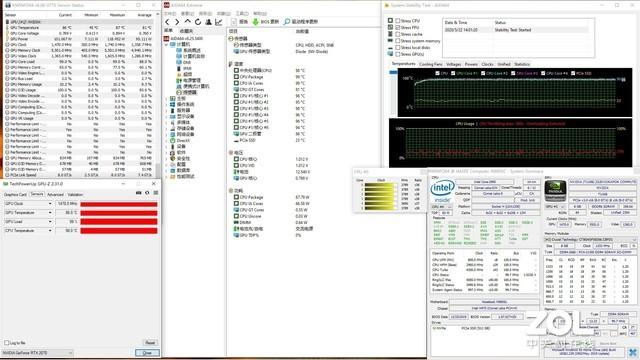This screenshot has width=640, height=360.
Task: Enable the Stress CPU checkbox
Action: pos(397,20)
